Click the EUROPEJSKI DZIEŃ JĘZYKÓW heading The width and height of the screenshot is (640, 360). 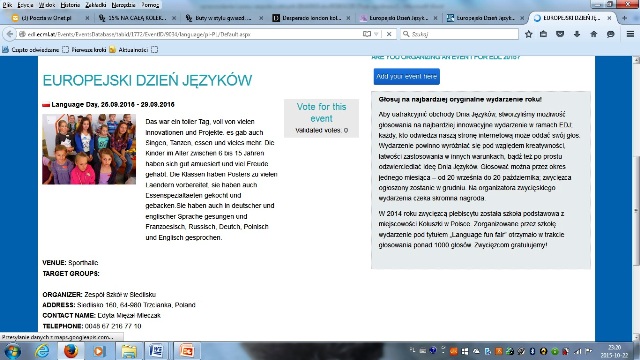147,80
